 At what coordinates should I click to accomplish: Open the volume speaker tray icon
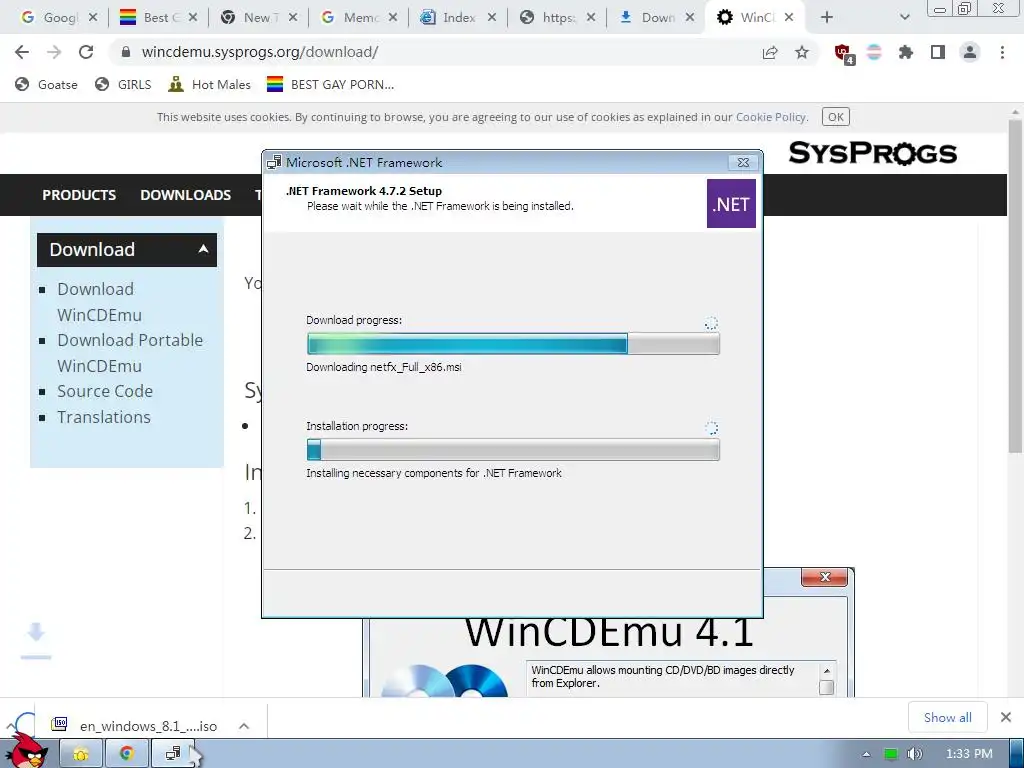tap(915, 754)
